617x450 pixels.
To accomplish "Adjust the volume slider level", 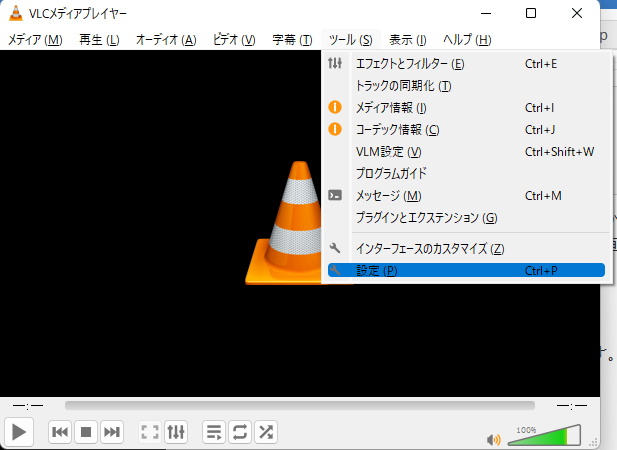I will (545, 437).
